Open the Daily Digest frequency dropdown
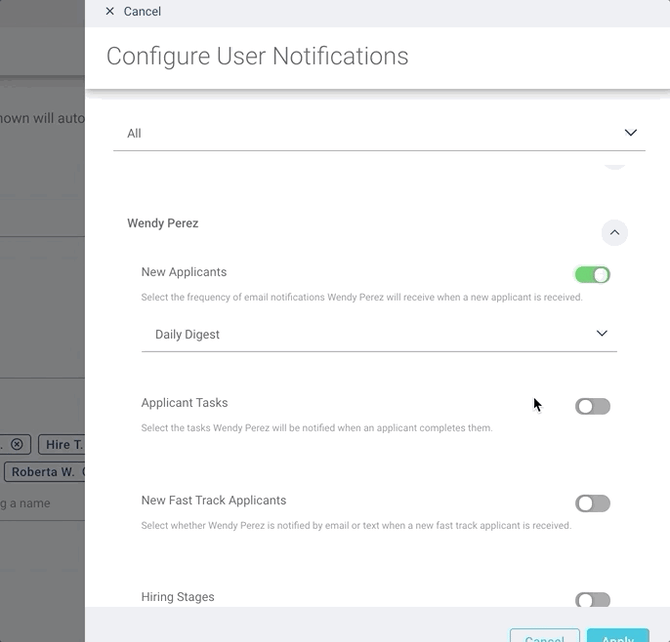Viewport: 670px width, 642px height. click(378, 334)
